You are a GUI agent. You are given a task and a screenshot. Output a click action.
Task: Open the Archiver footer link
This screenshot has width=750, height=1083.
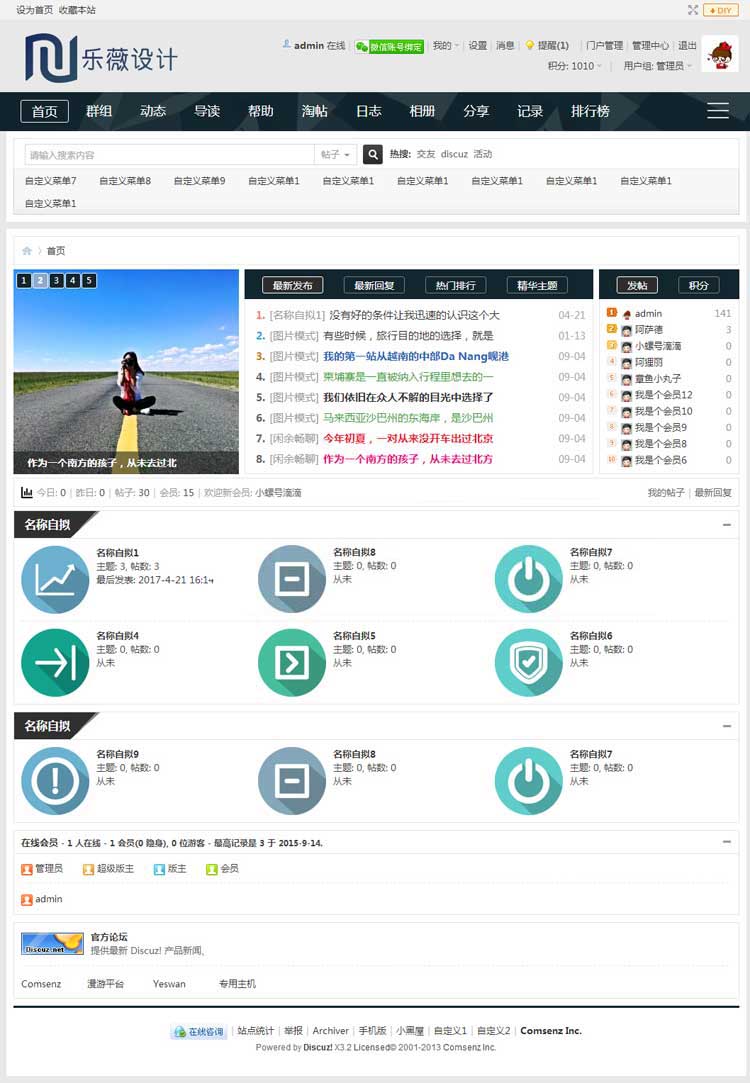pos(330,1031)
